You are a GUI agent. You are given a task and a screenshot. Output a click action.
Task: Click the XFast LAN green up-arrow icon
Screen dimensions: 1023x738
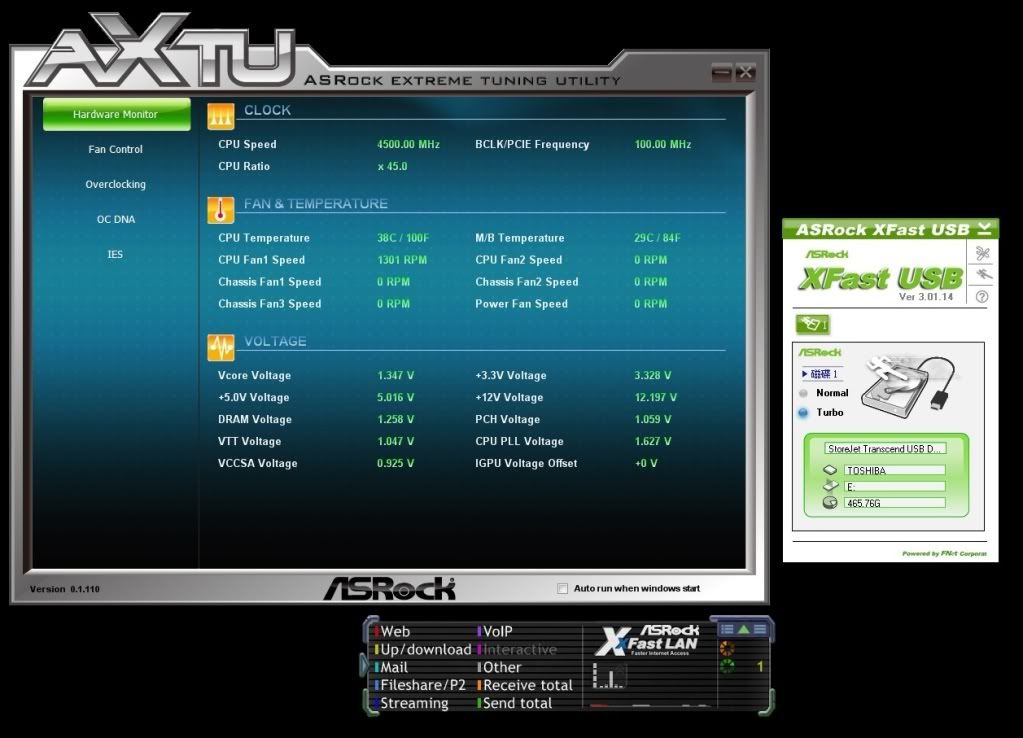click(x=744, y=629)
